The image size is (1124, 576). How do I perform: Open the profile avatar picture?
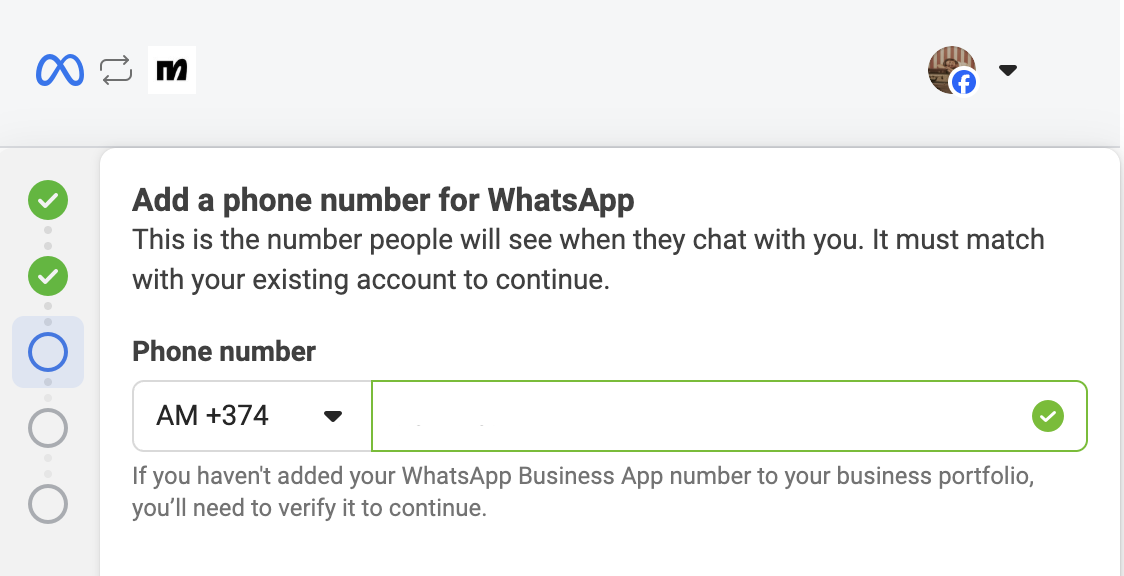click(x=948, y=67)
